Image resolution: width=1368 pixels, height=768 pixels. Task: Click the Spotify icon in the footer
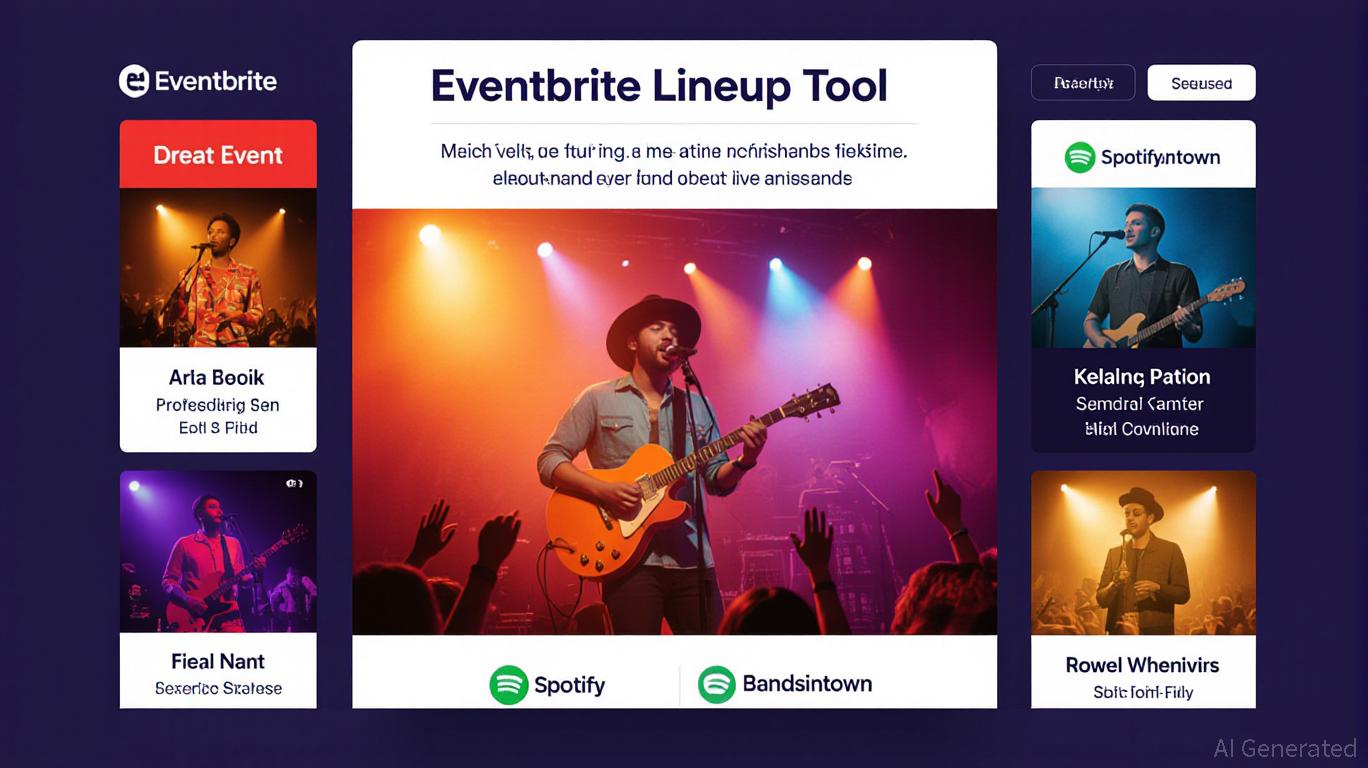point(509,685)
